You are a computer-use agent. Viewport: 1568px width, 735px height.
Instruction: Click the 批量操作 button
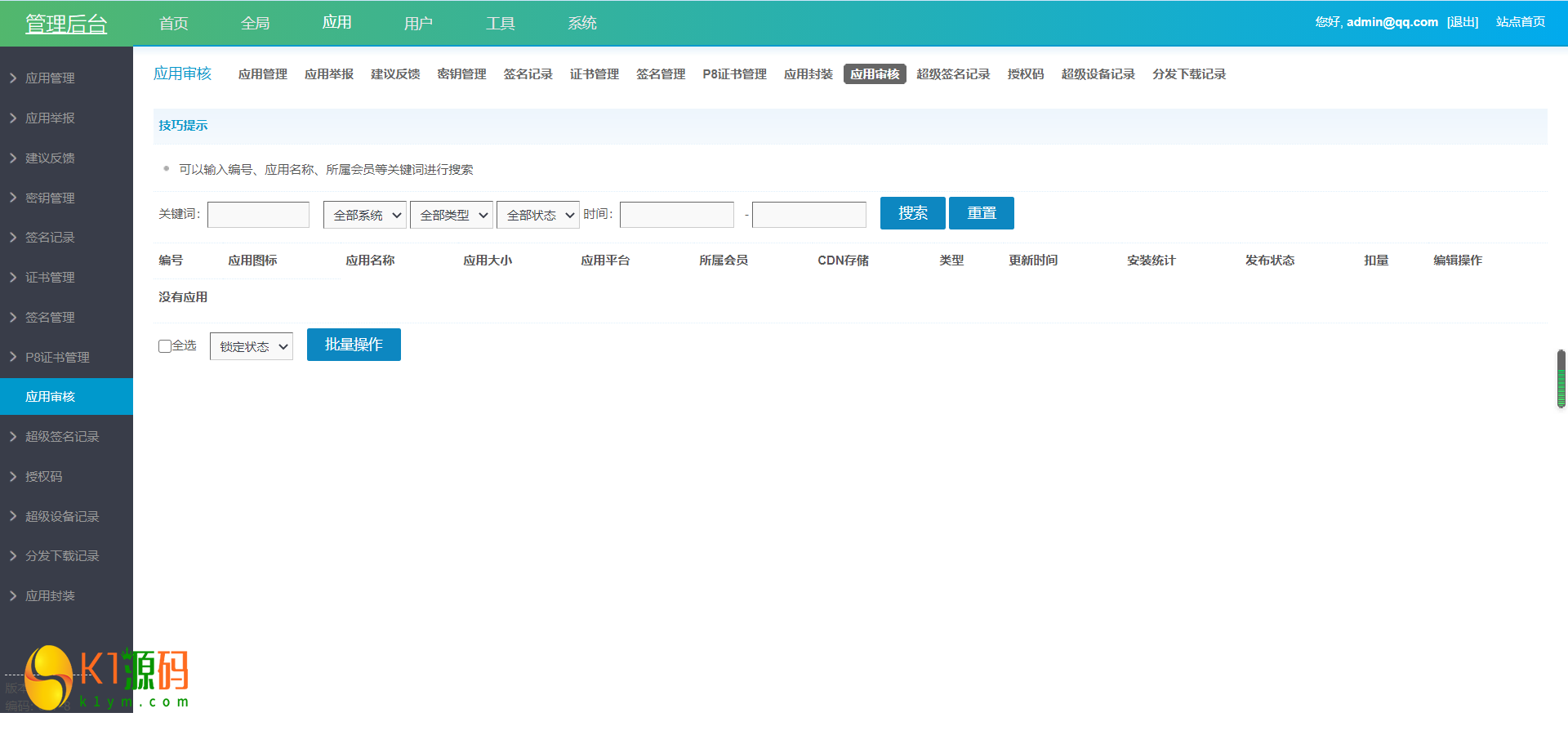click(354, 345)
